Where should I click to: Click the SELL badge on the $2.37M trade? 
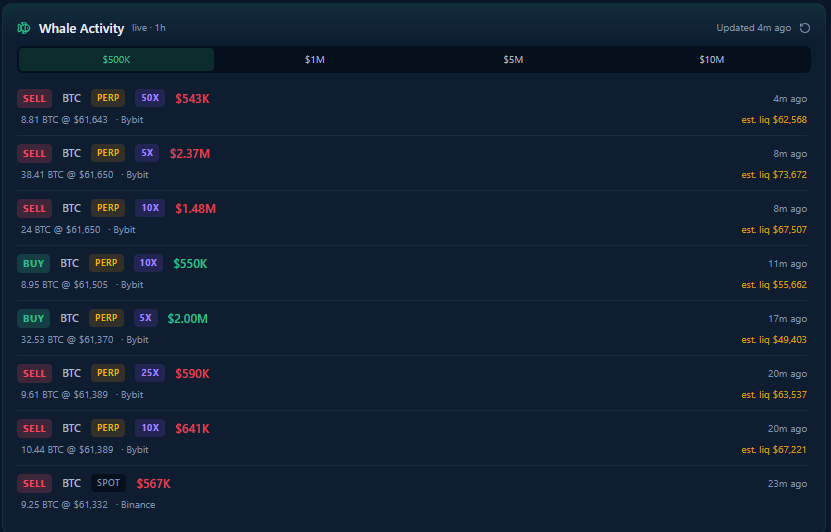(34, 154)
